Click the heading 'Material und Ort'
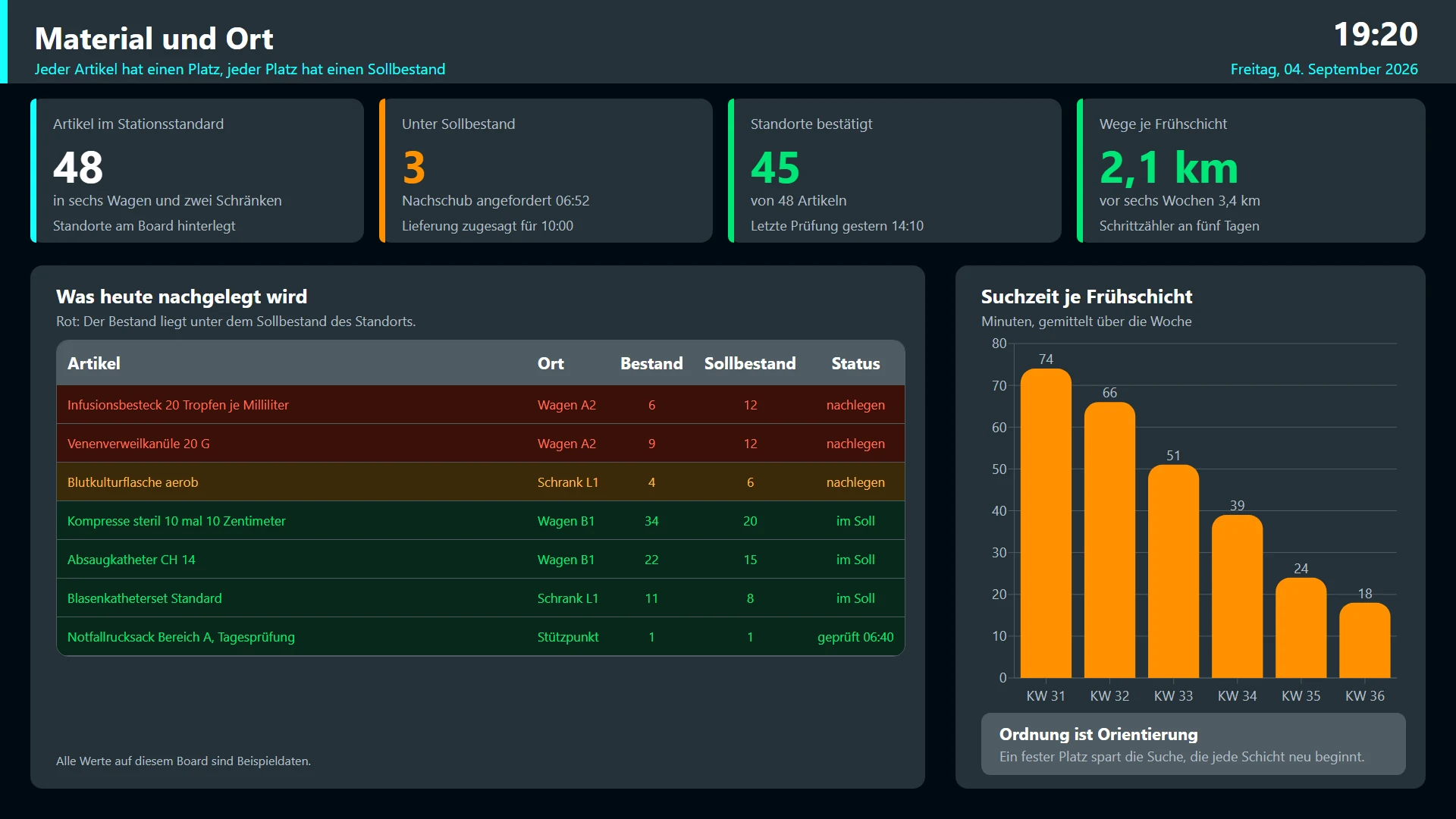1456x819 pixels. tap(154, 38)
